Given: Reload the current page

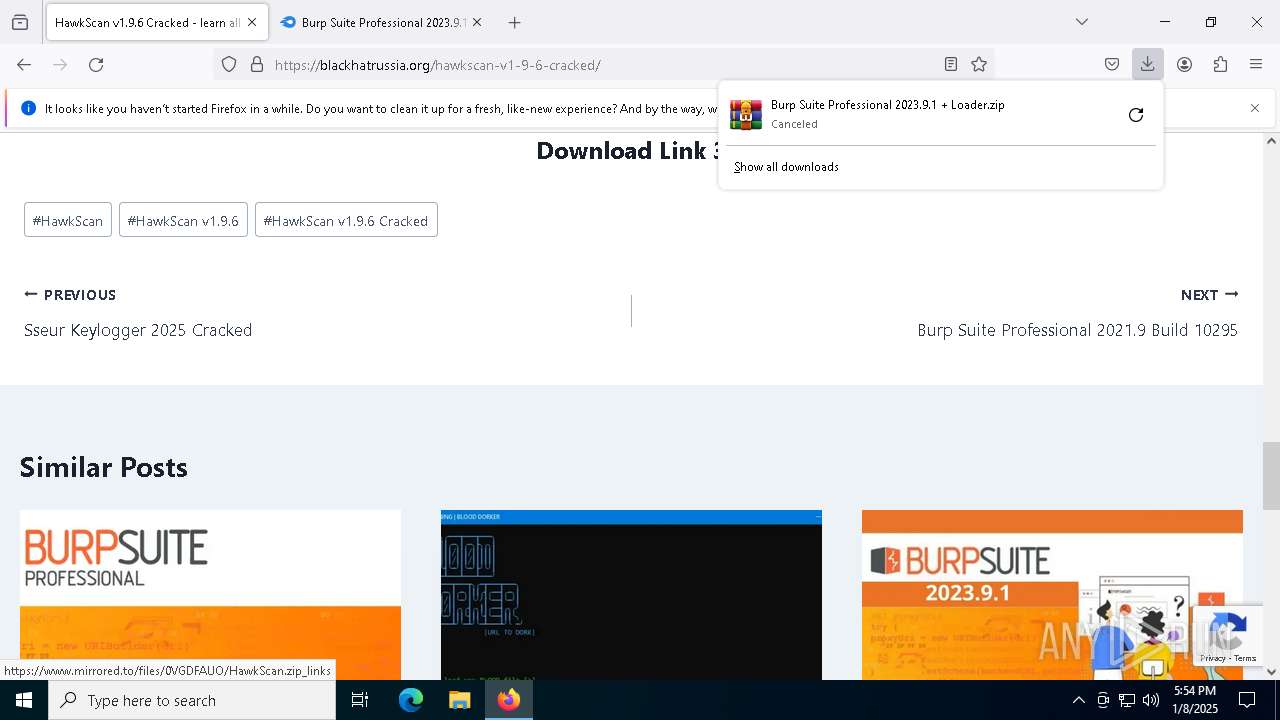Looking at the screenshot, I should [96, 65].
